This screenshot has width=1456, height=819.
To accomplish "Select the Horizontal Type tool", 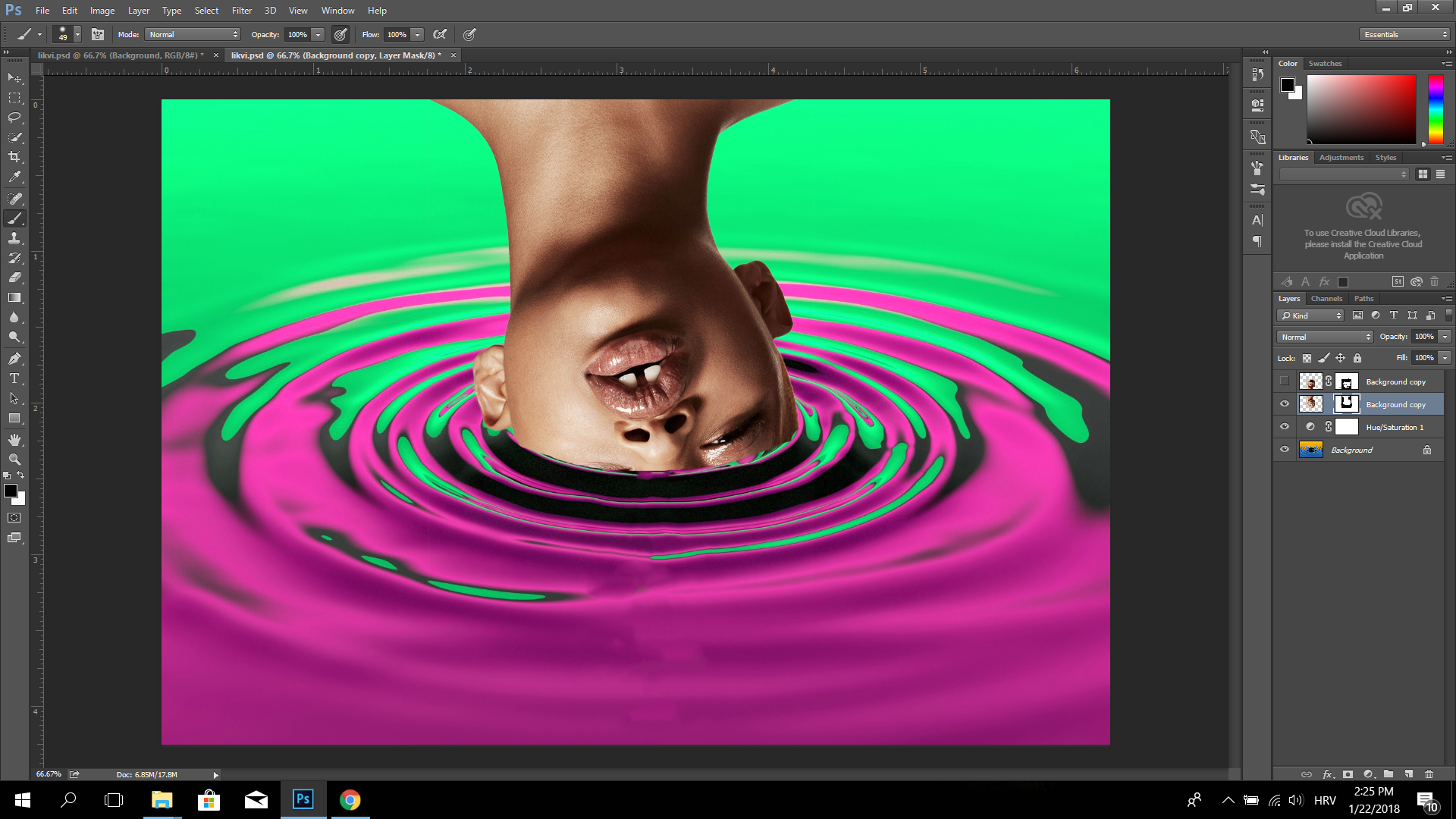I will 14,378.
